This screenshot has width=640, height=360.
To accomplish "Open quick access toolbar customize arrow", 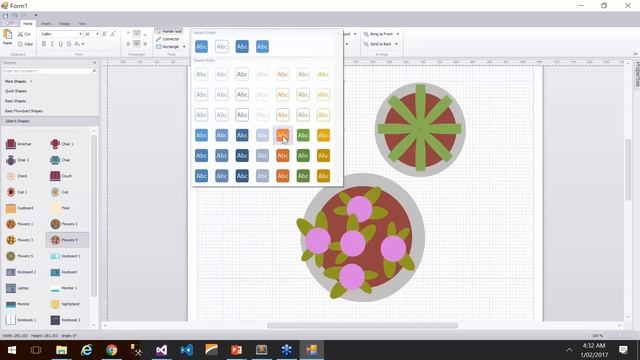I will (36, 16).
